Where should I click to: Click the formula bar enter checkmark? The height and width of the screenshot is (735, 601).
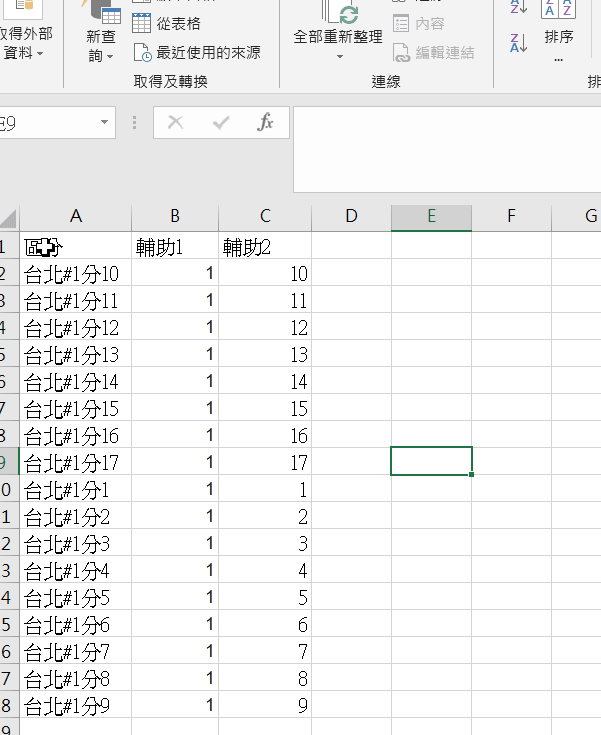[x=221, y=123]
